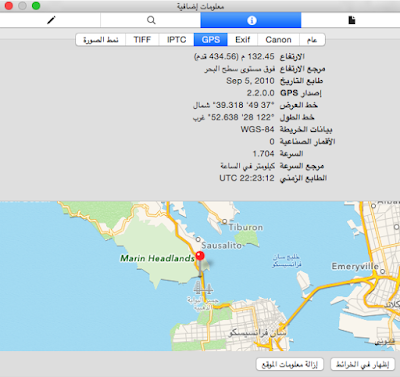Select the speed value 1.704

pos(263,154)
